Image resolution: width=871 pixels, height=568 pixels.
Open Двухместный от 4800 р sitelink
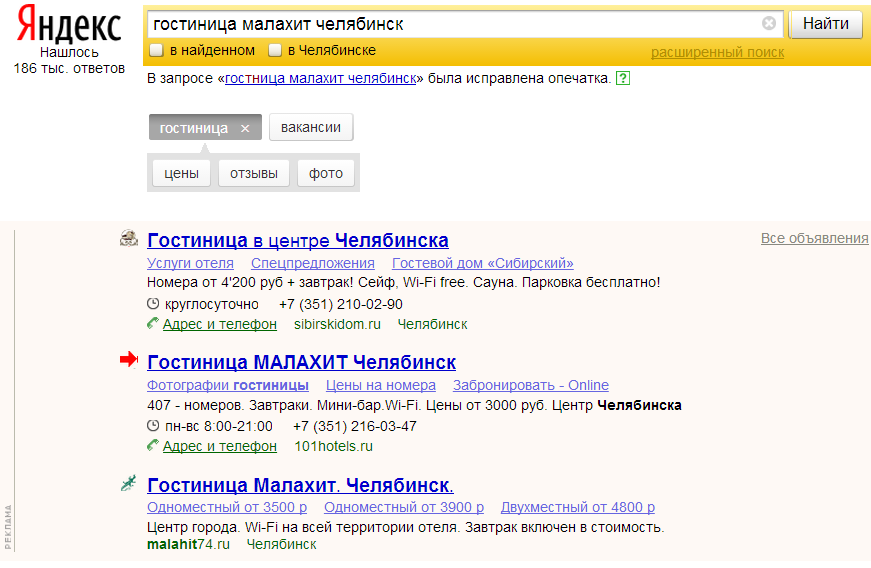[x=578, y=507]
